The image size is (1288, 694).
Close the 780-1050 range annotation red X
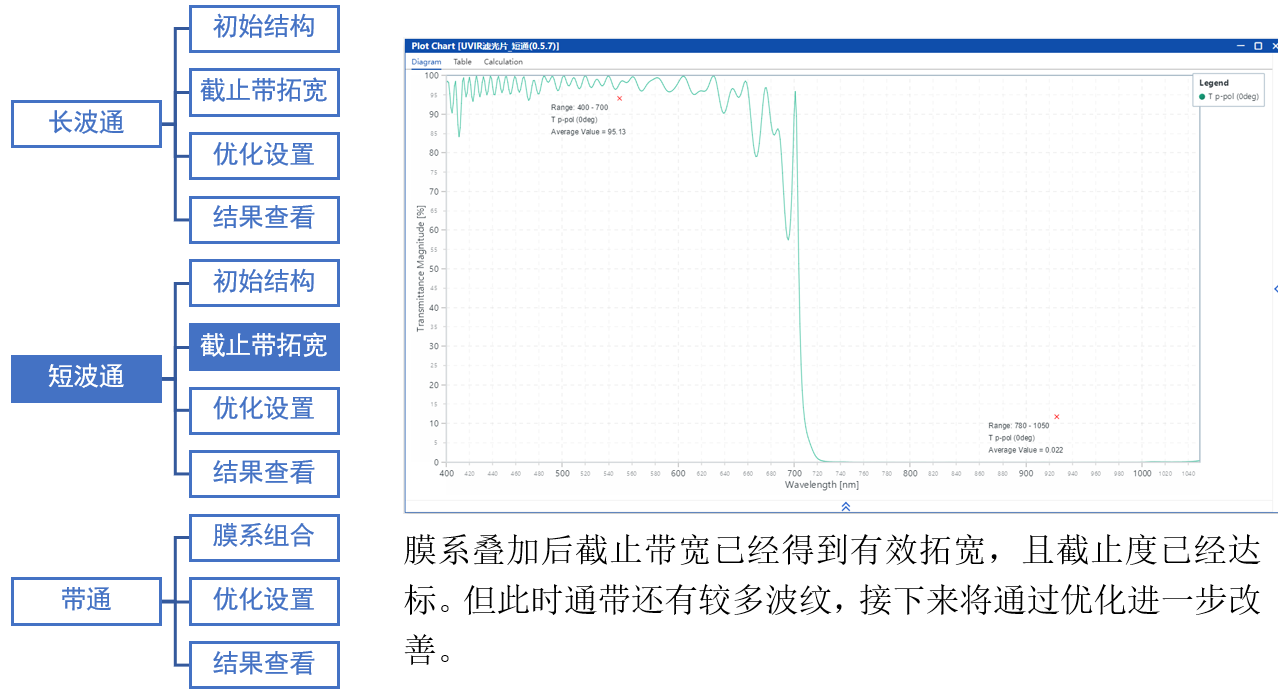pos(1056,417)
